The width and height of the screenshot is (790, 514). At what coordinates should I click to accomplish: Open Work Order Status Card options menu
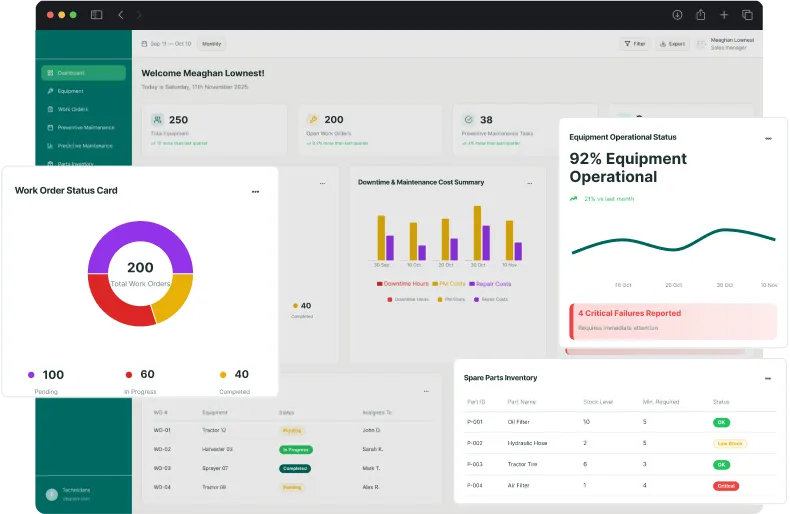point(255,191)
